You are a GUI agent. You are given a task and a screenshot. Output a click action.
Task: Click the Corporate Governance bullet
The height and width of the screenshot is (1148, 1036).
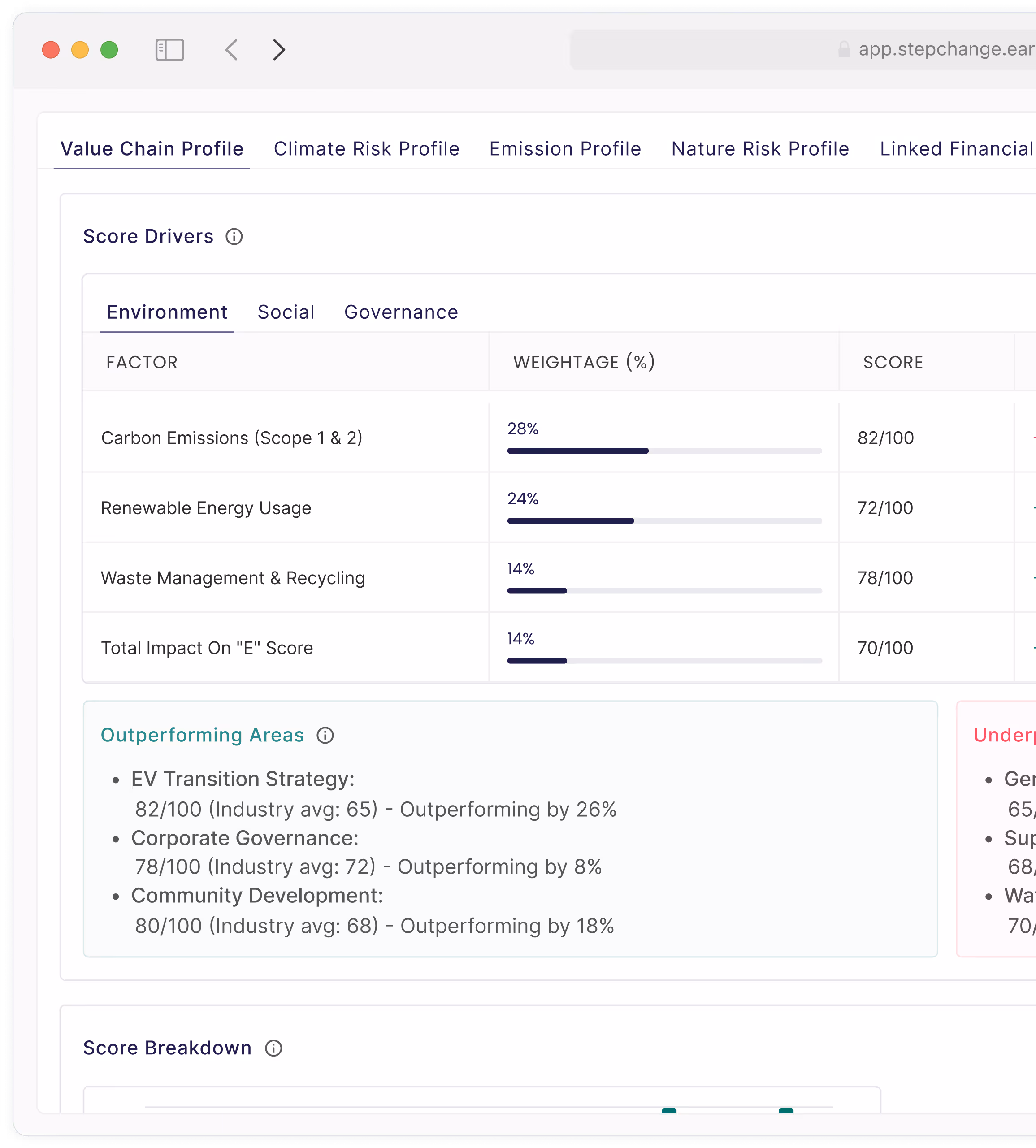point(245,838)
